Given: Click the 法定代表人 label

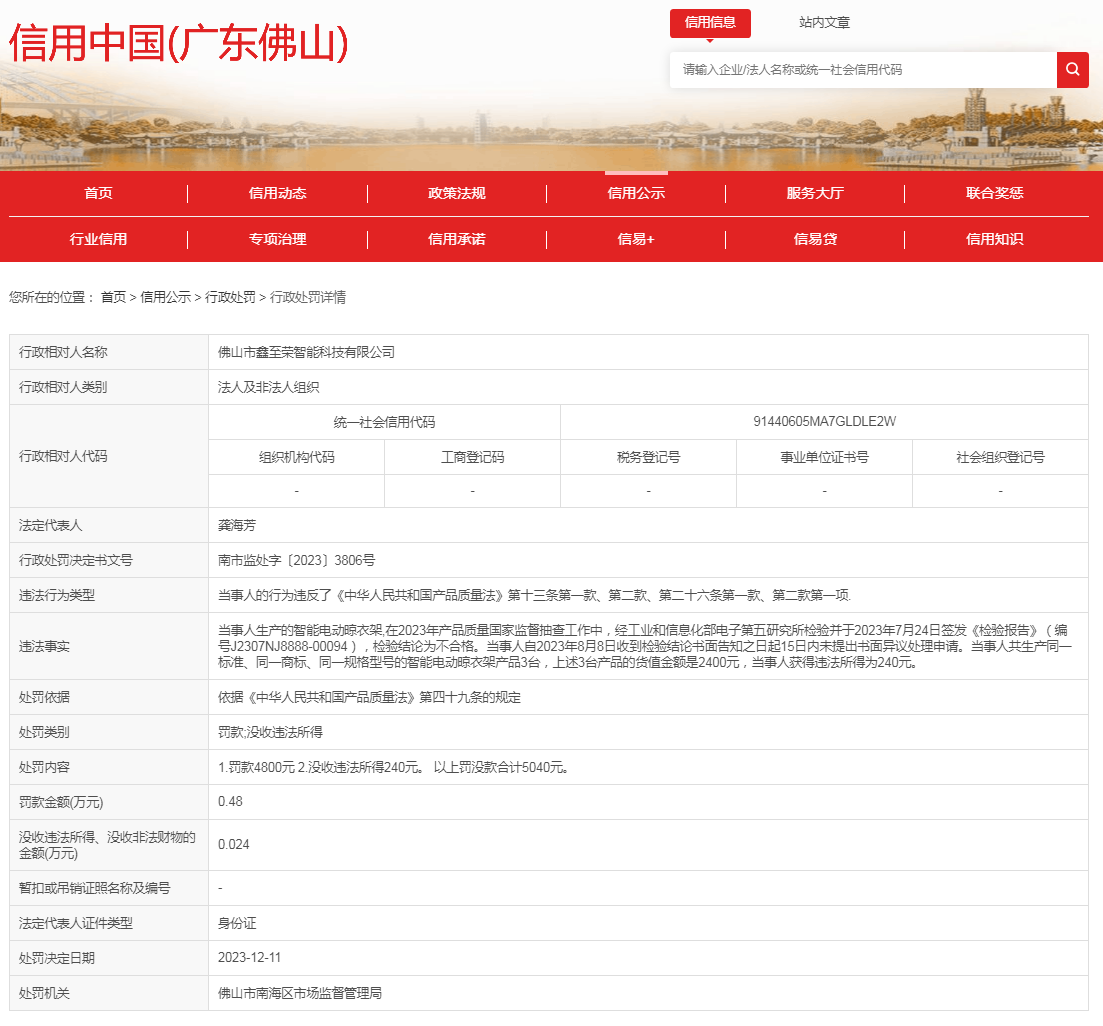Looking at the screenshot, I should [x=50, y=525].
